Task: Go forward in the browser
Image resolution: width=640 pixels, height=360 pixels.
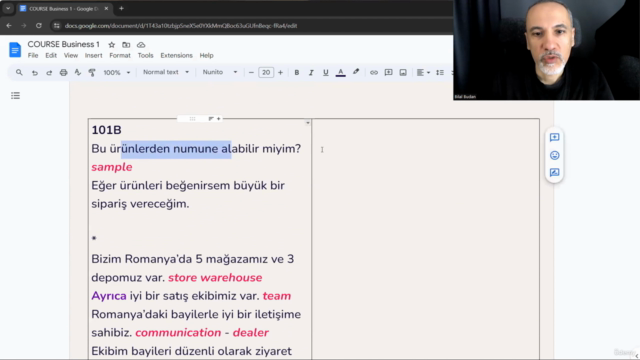Action: tap(24, 26)
